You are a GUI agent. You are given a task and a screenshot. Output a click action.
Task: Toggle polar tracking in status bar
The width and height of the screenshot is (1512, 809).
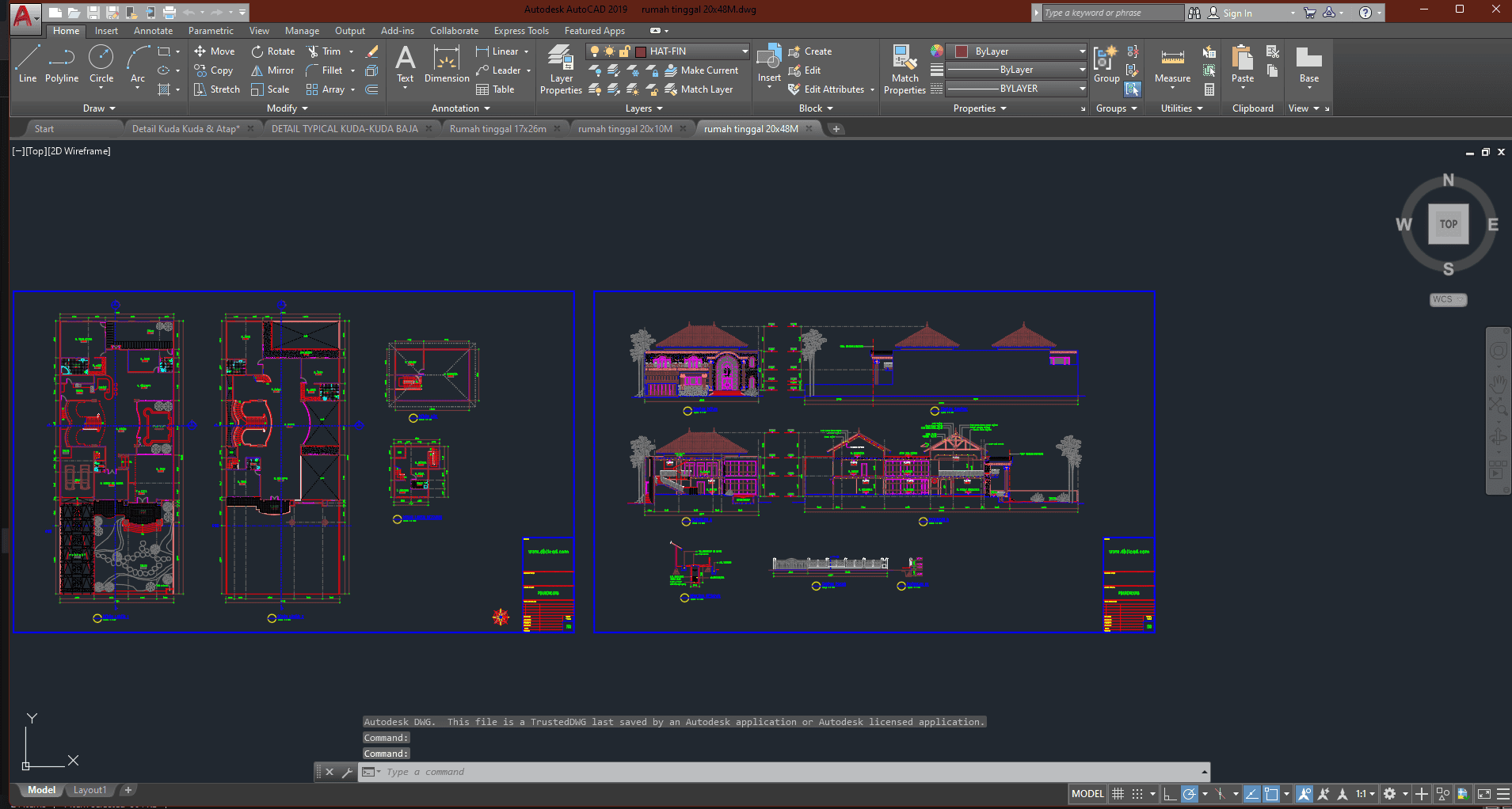pos(1189,794)
